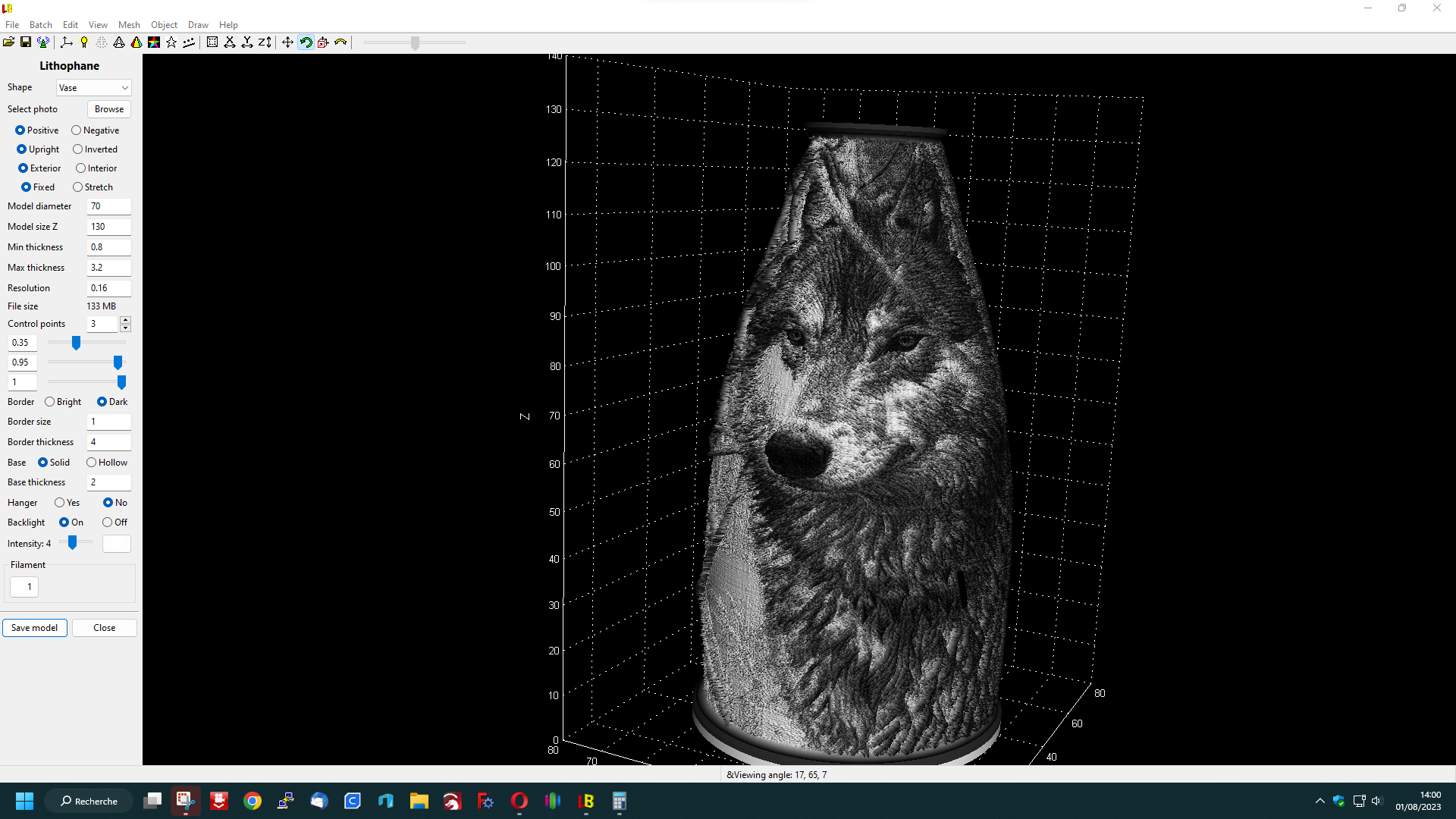Increase Control points with up arrow
This screenshot has height=819, width=1456.
[x=126, y=320]
